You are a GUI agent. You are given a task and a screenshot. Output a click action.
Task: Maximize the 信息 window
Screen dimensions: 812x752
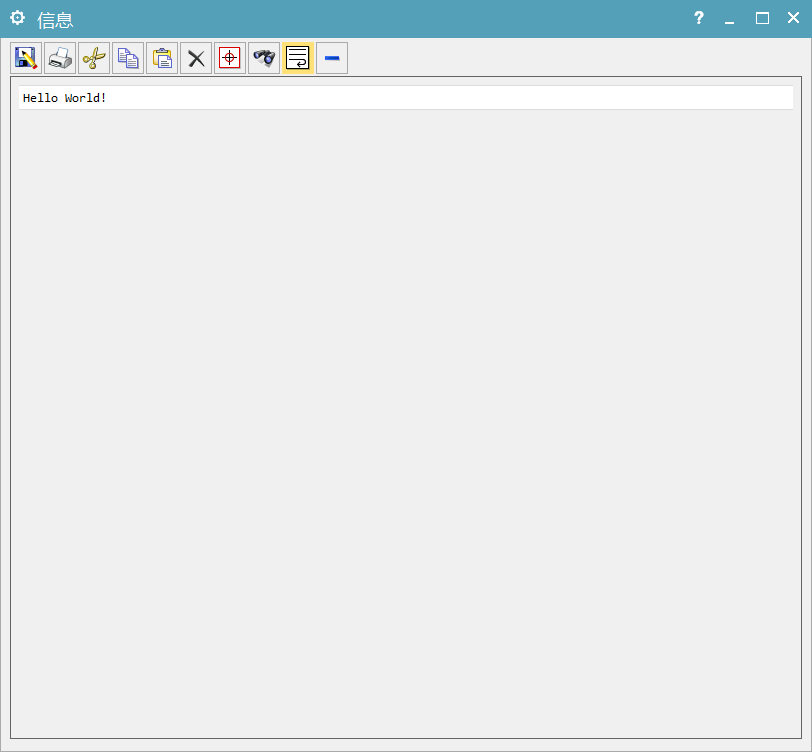click(762, 18)
